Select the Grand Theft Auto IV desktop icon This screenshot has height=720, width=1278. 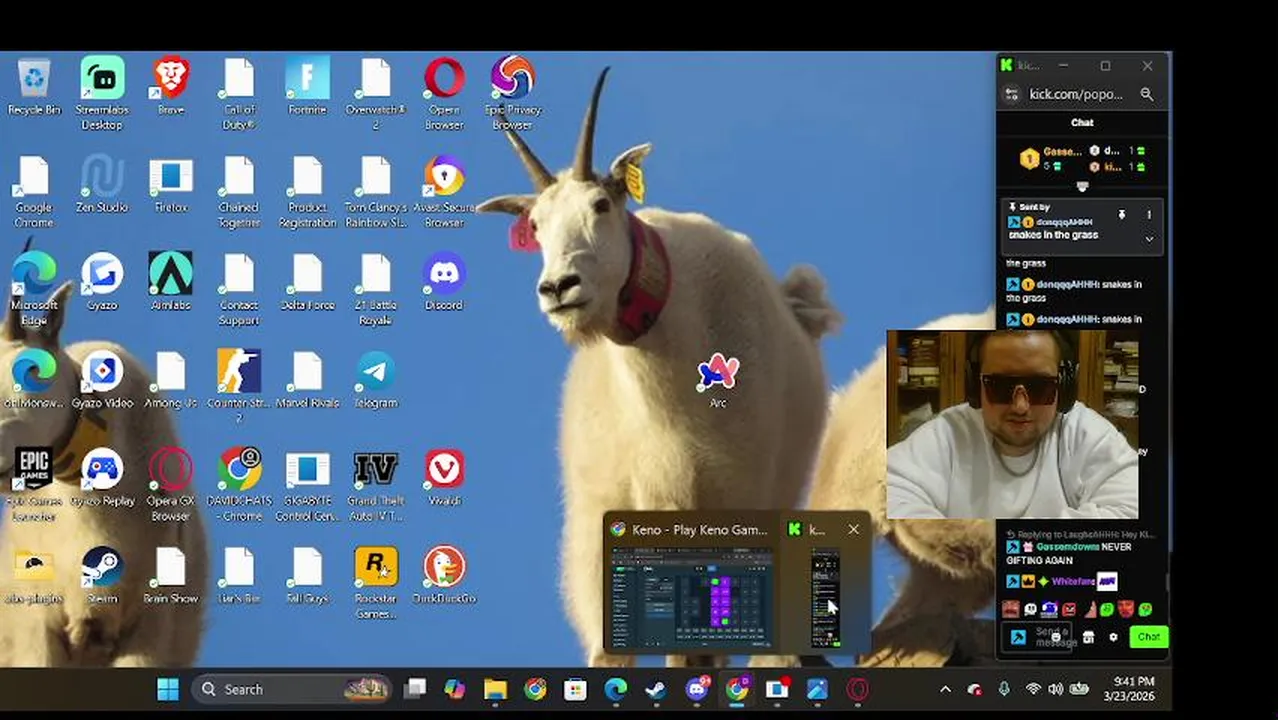coord(376,486)
